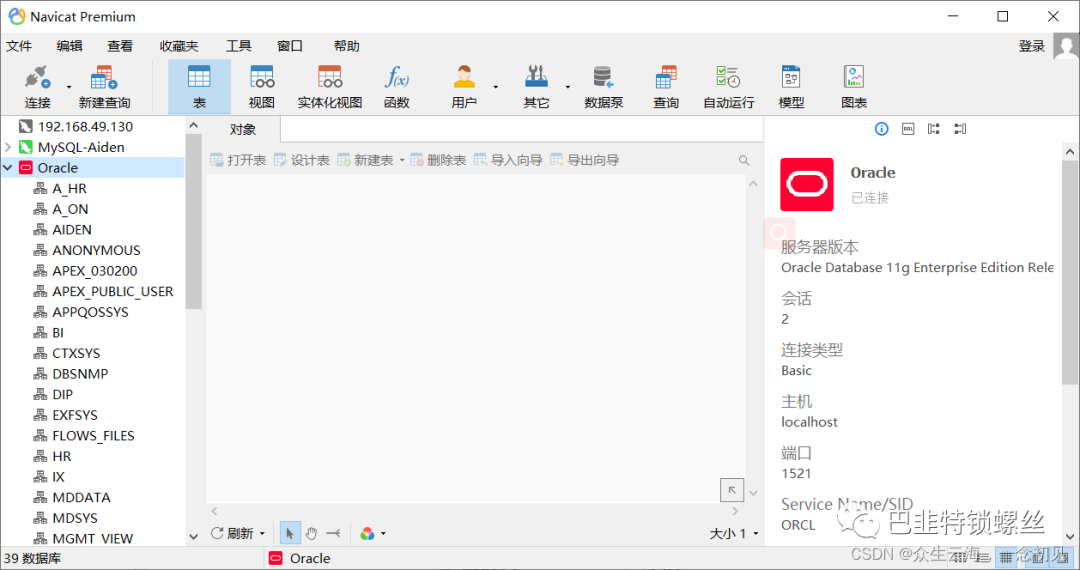The height and width of the screenshot is (570, 1080).
Task: Open the Data Pump (数据泵) tool
Action: tap(603, 87)
